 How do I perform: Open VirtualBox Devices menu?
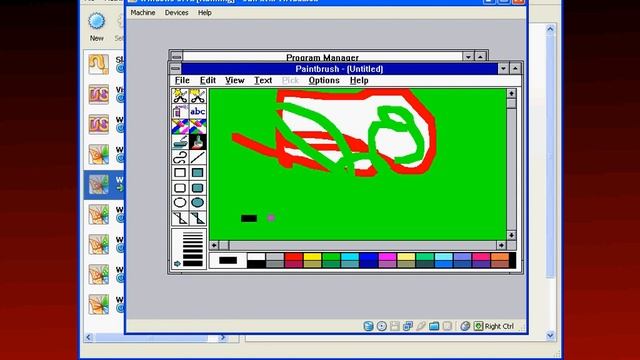[176, 13]
